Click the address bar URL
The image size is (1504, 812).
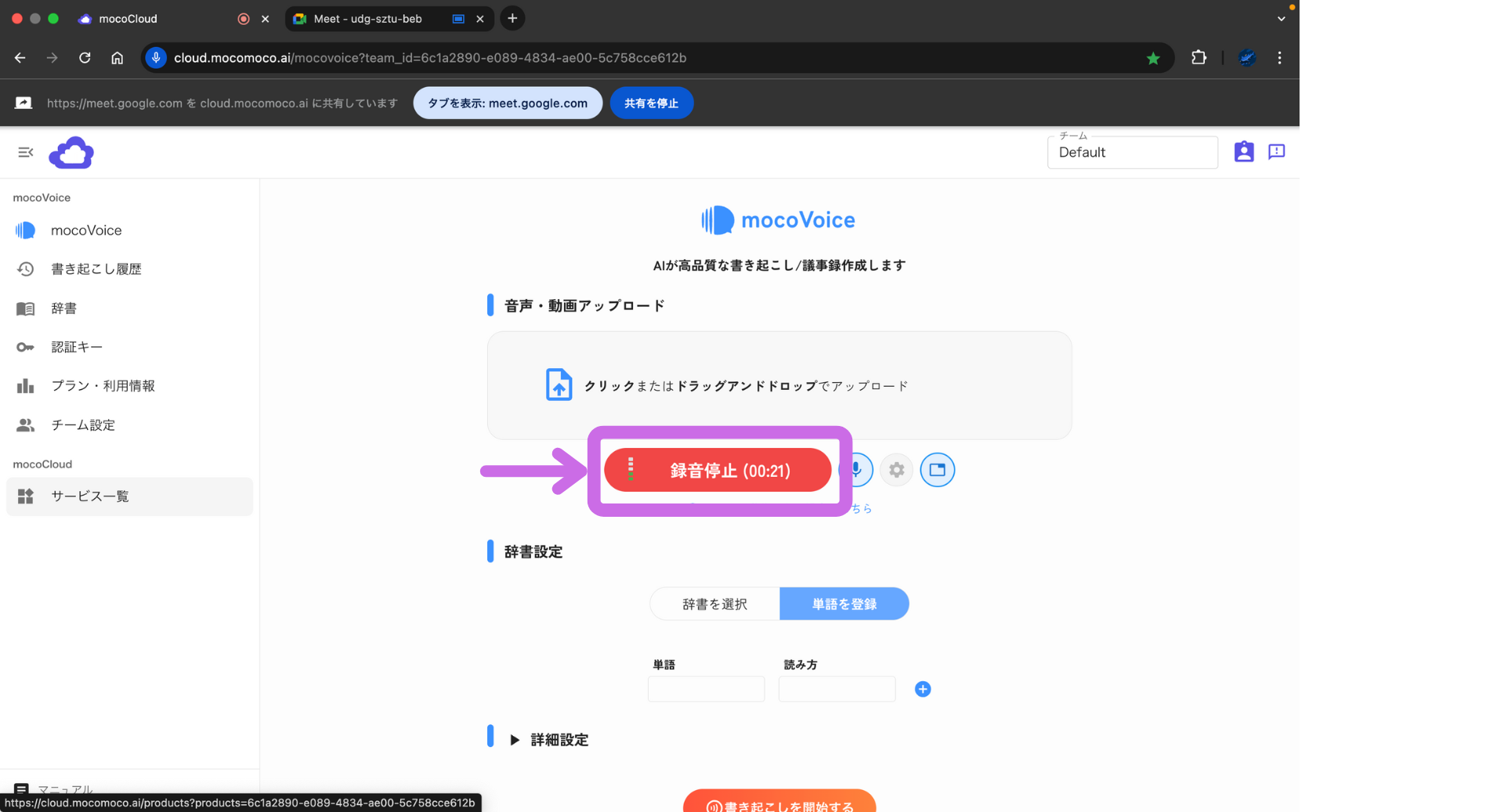430,58
